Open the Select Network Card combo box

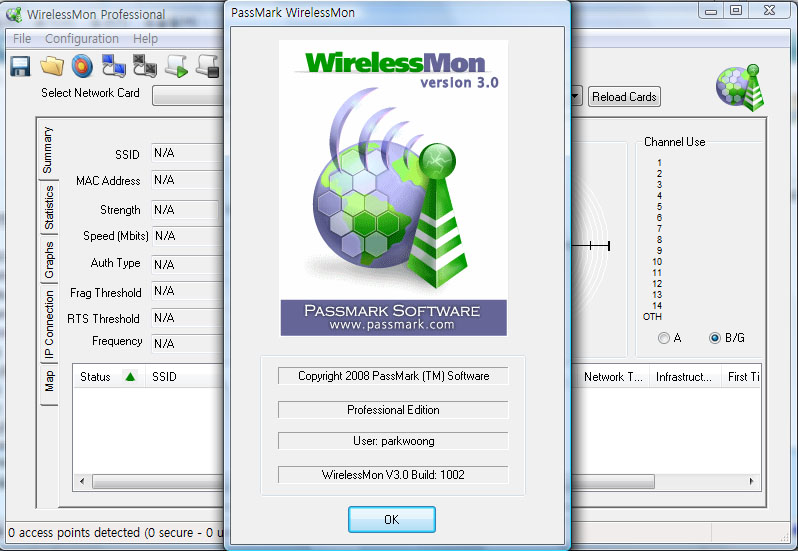click(x=188, y=96)
